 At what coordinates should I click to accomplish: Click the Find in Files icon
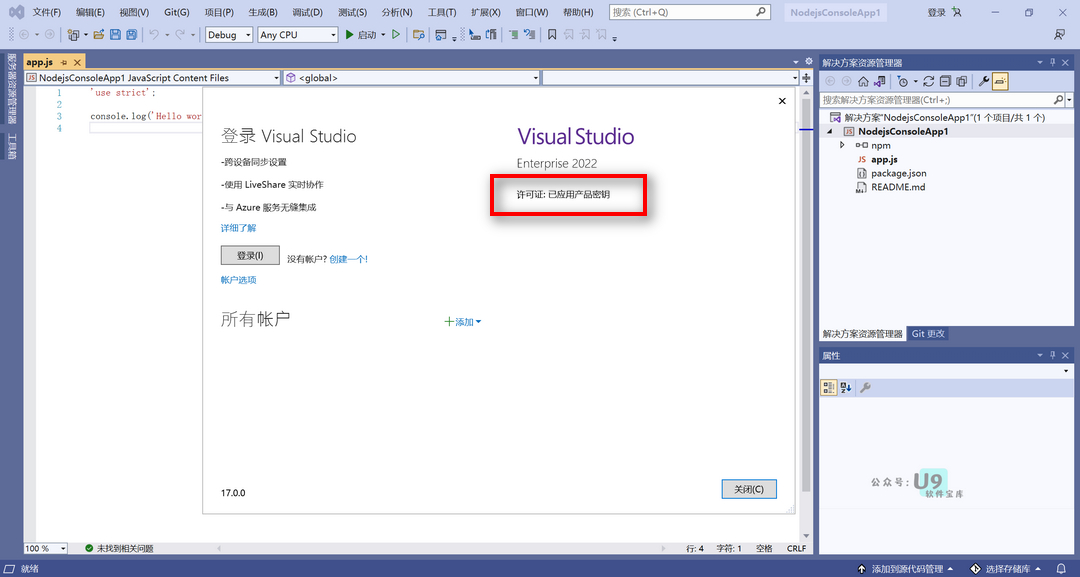418,34
